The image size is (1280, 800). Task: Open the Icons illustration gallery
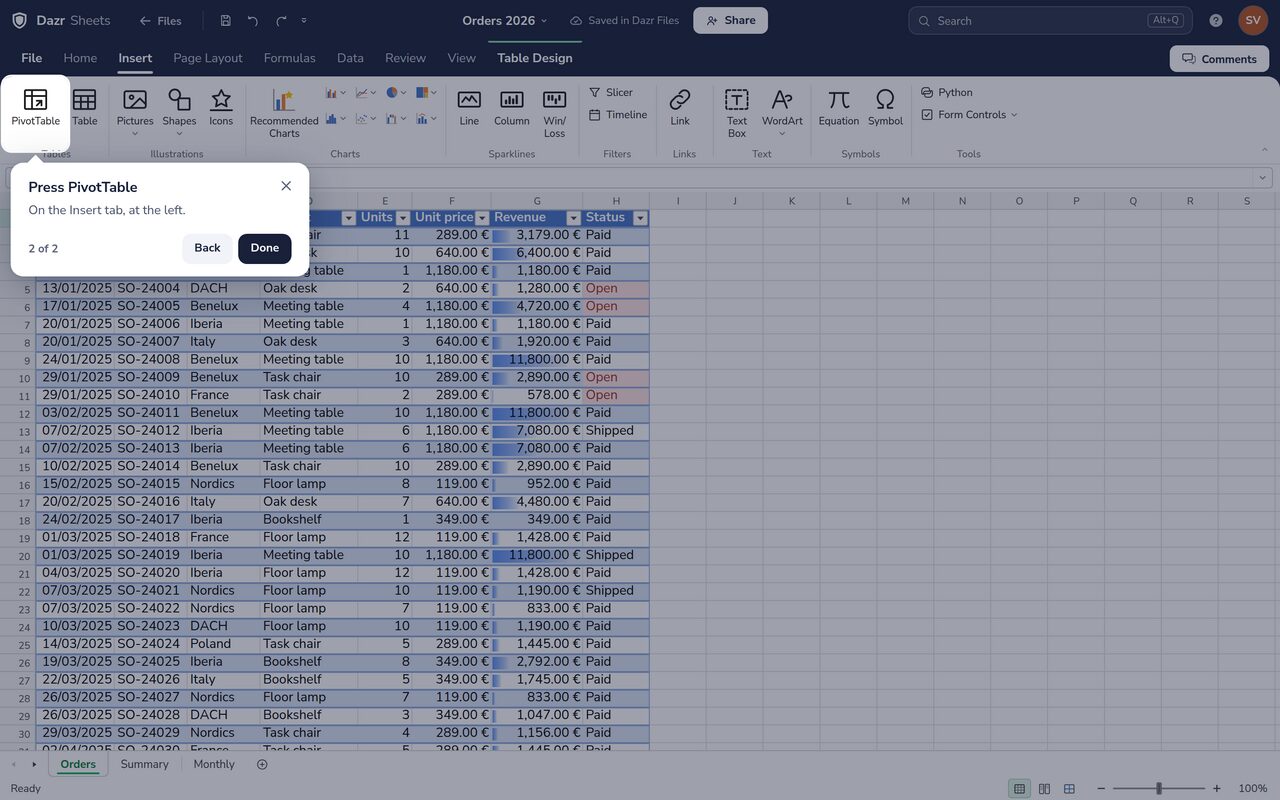coord(221,109)
